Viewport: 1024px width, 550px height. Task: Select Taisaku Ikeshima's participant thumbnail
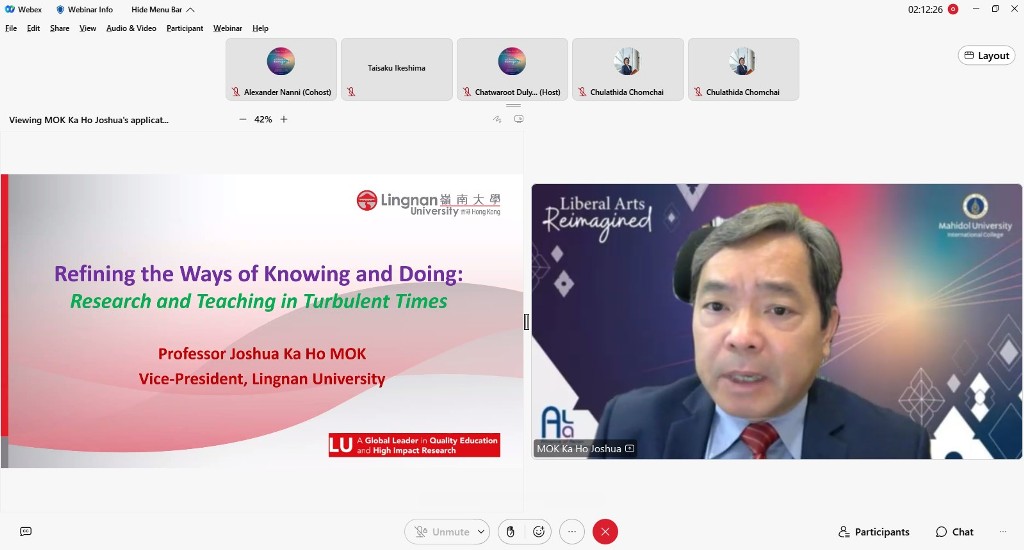[x=397, y=69]
